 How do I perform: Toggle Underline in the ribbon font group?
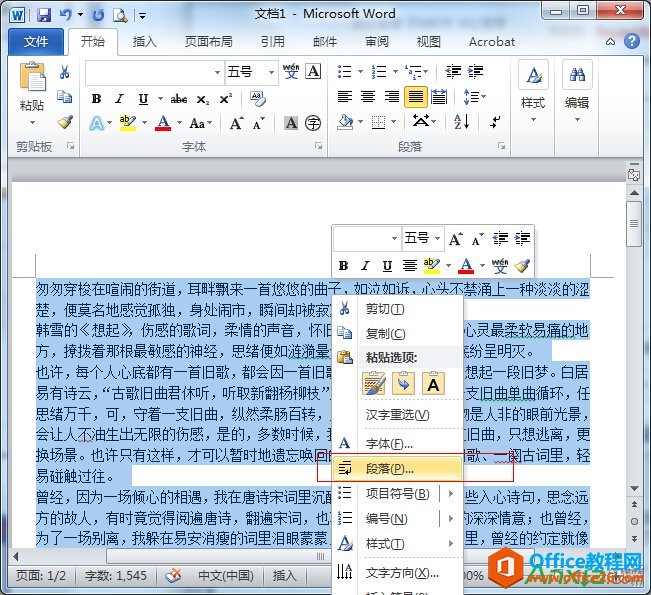[x=143, y=99]
